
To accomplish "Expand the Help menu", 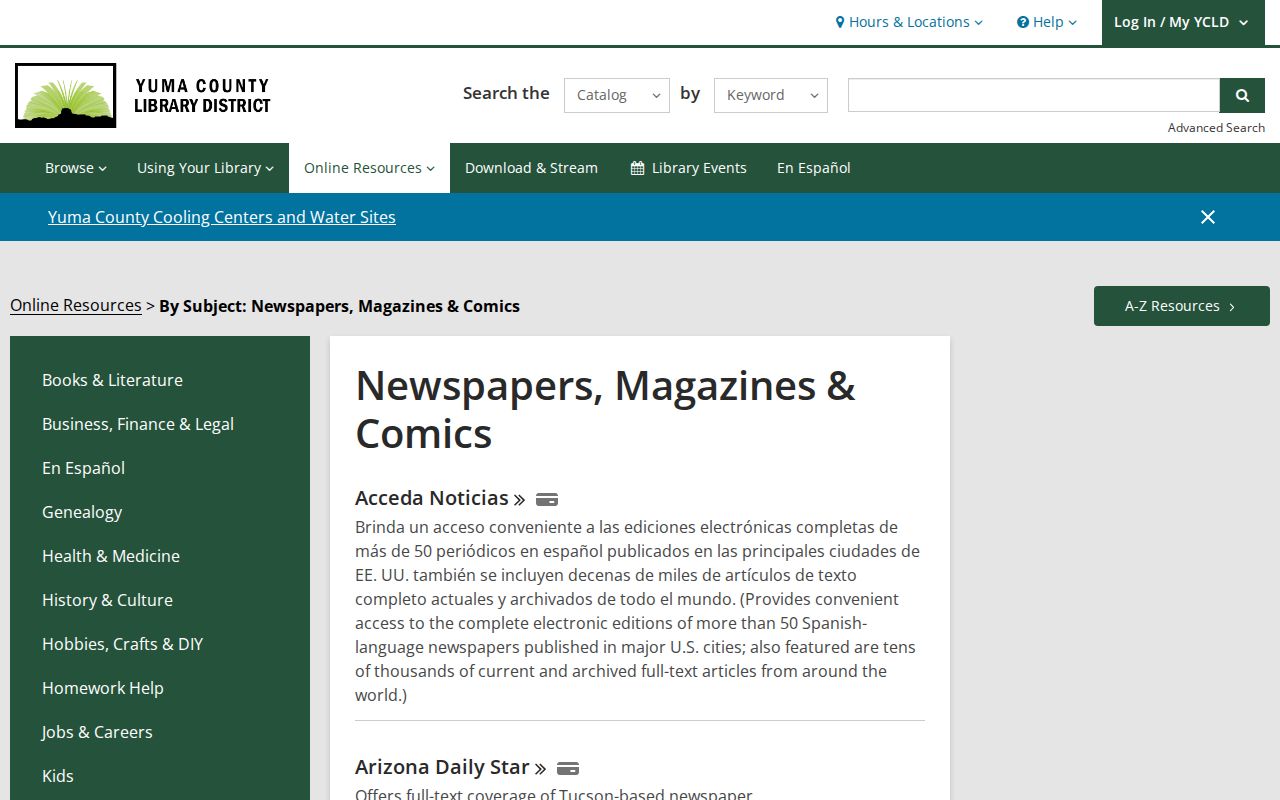I will (1047, 22).
